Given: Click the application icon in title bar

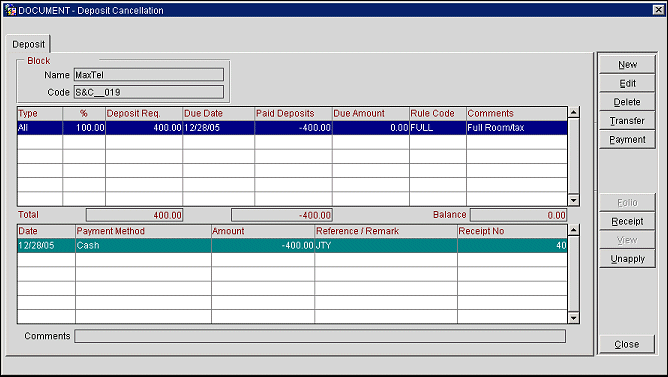Looking at the screenshot, I should click(x=10, y=10).
